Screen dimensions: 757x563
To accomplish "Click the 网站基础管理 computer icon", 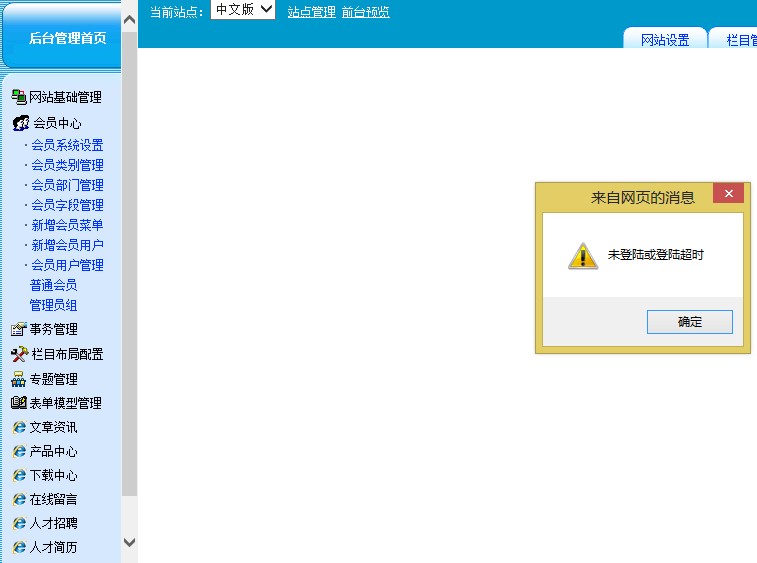I will (x=18, y=97).
